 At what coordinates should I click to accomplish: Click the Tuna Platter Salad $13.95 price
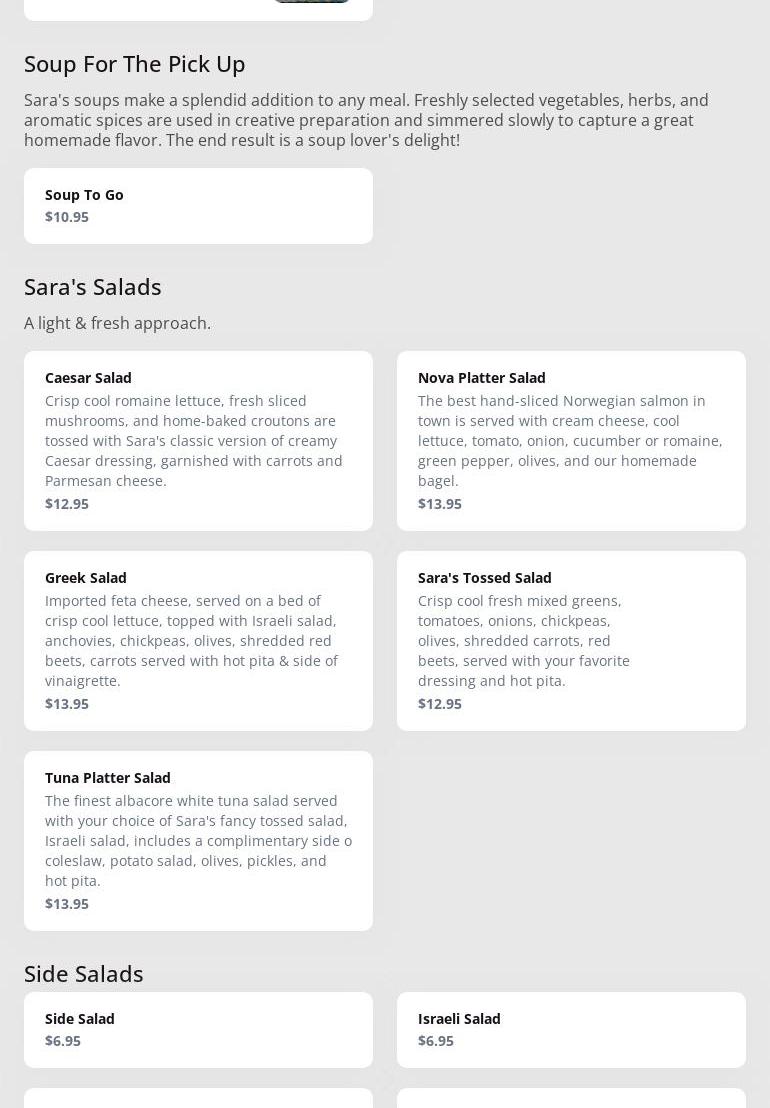tap(67, 904)
